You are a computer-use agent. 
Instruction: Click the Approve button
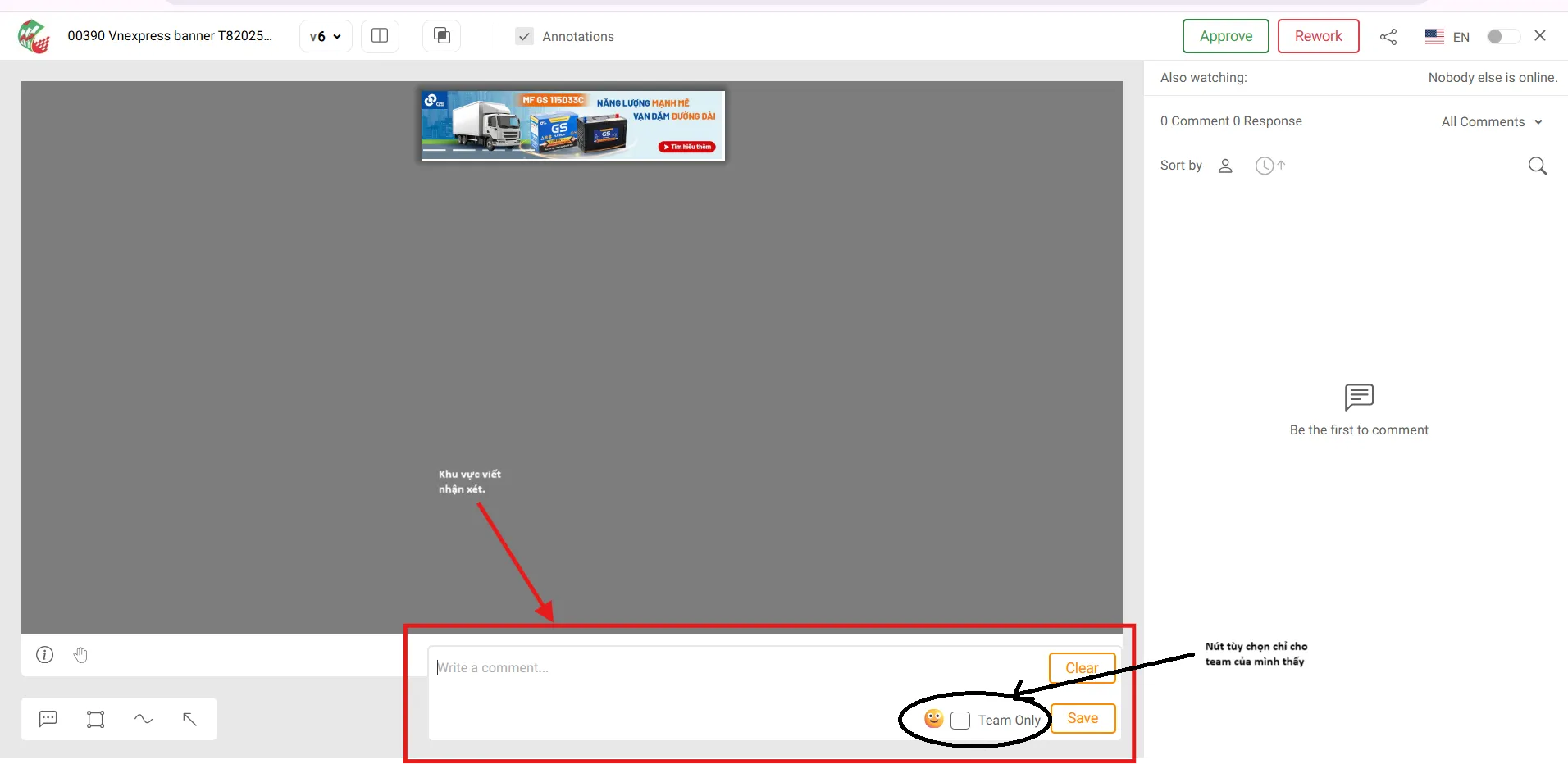tap(1226, 36)
